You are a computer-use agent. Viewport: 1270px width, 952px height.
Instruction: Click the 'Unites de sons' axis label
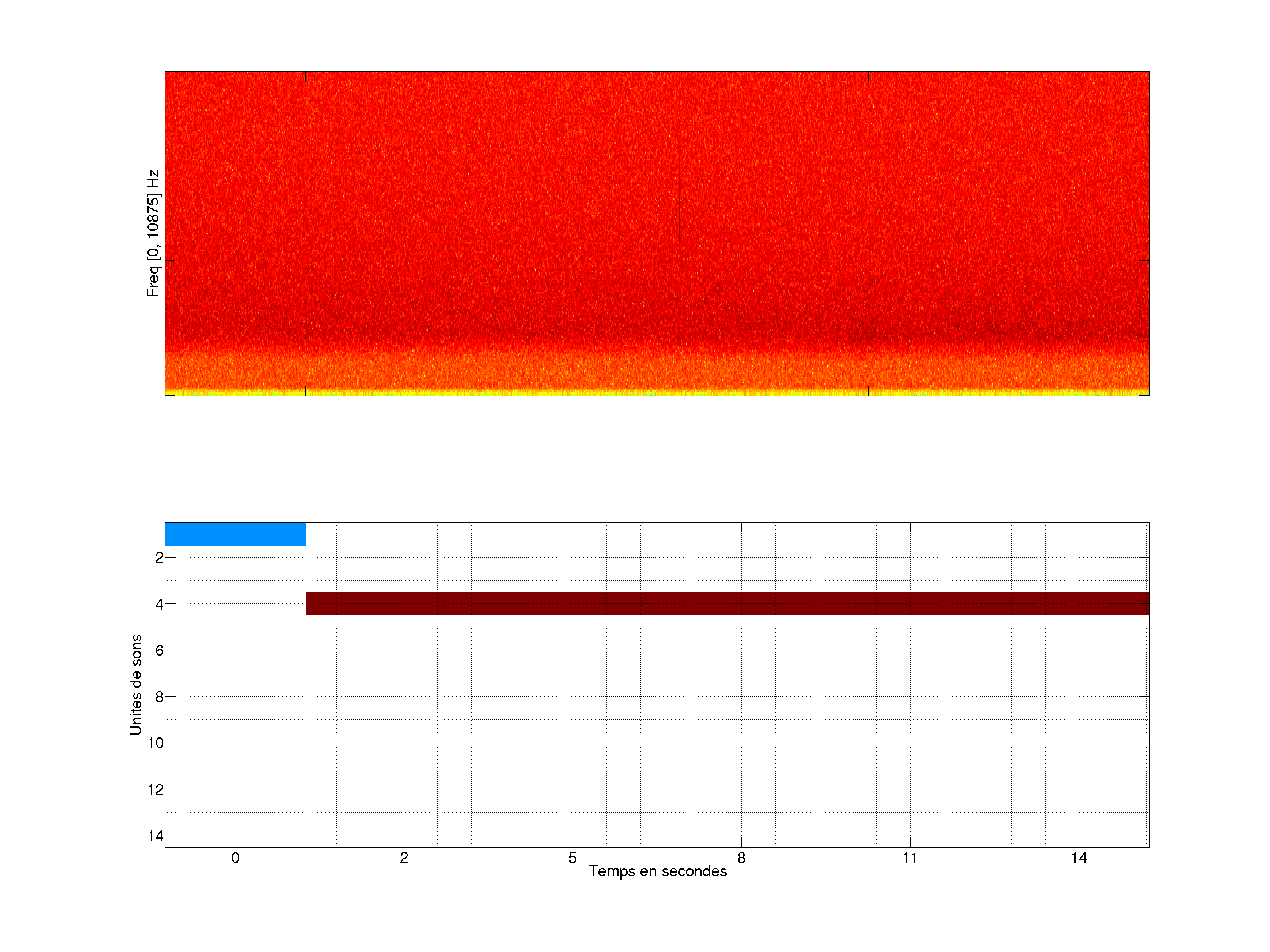pos(135,684)
